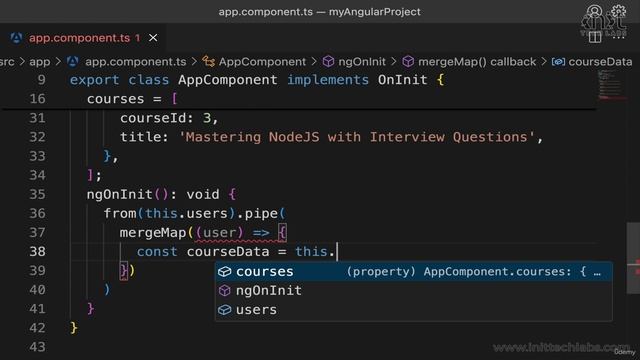Viewport: 640px width, 360px height.
Task: Click the code minimap overview
Action: 611,85
